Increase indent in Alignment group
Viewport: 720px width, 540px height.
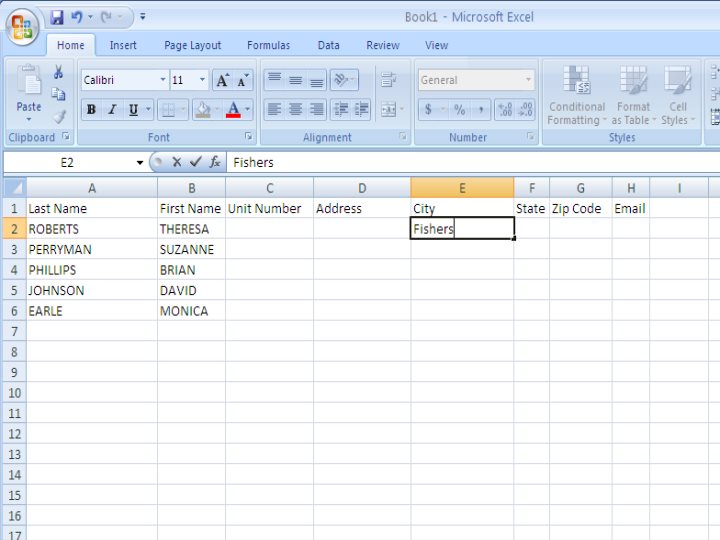361,109
